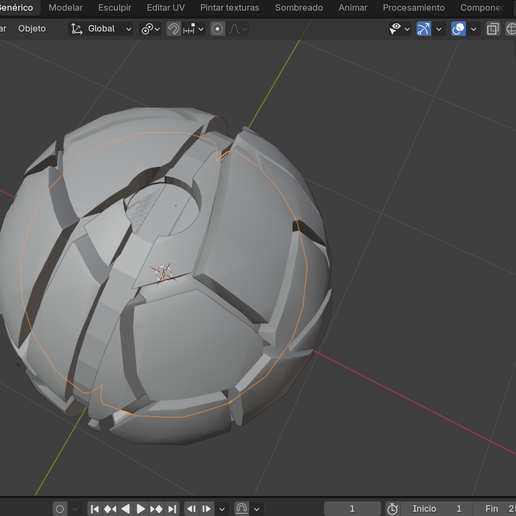
Task: Open the frame step options dropdown
Action: 222,509
